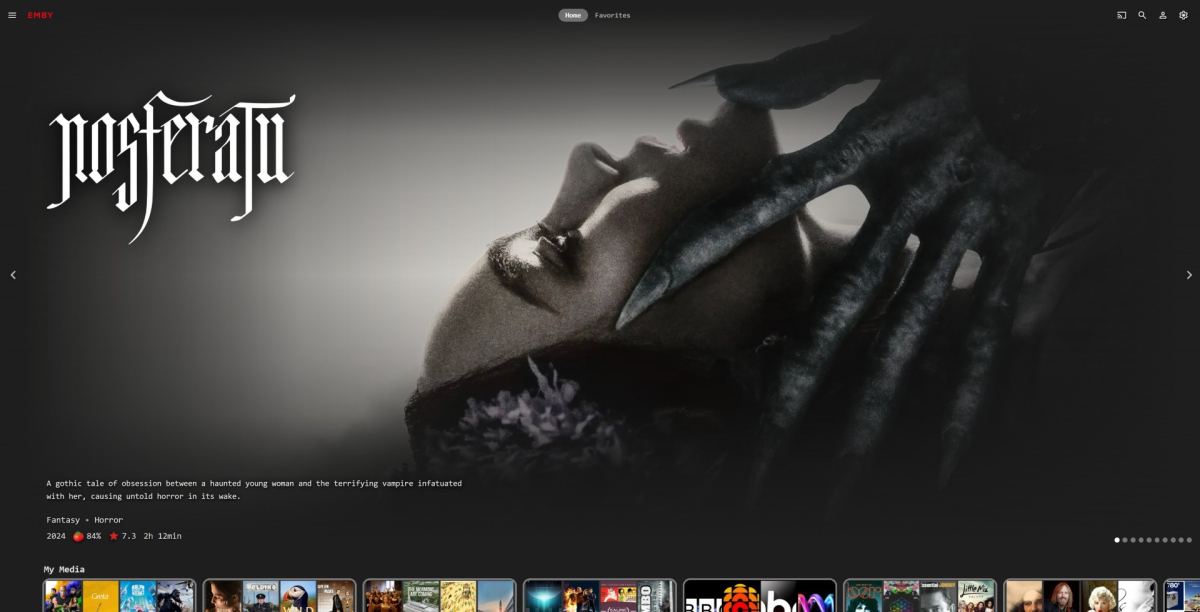The width and height of the screenshot is (1200, 612).
Task: Select the first pagination dot
Action: pyautogui.click(x=1117, y=539)
